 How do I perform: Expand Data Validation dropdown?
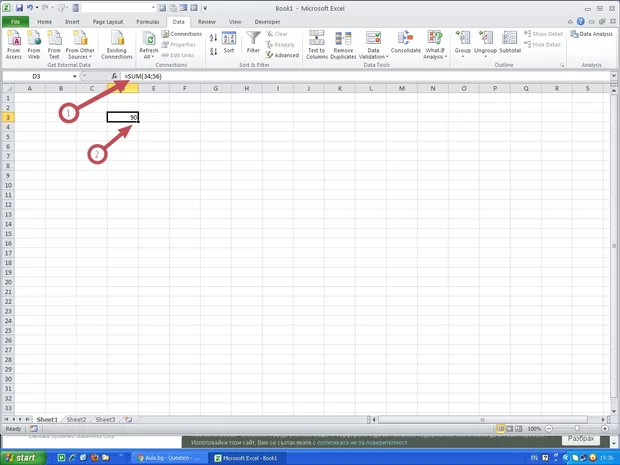(387, 57)
